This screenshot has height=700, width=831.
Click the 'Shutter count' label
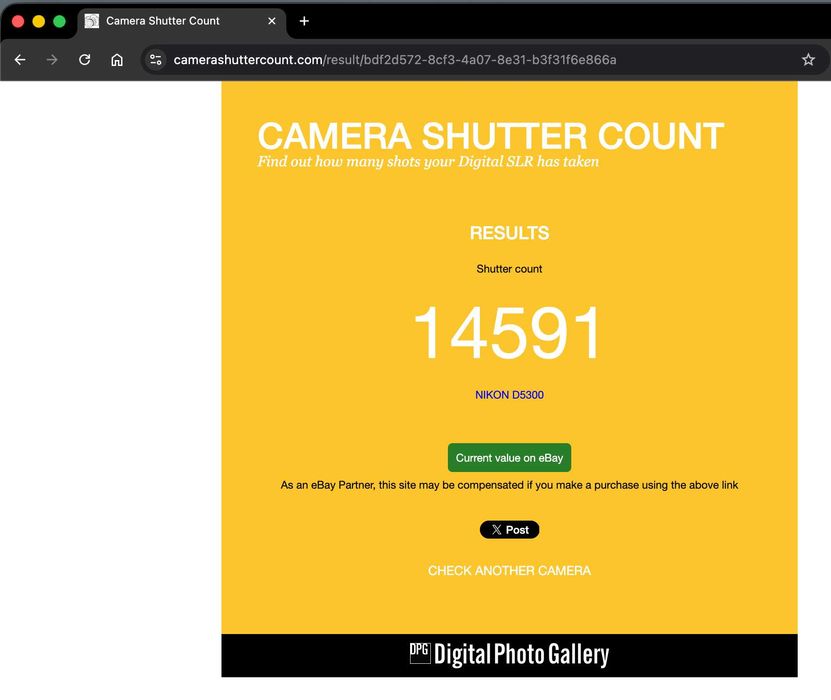tap(509, 269)
